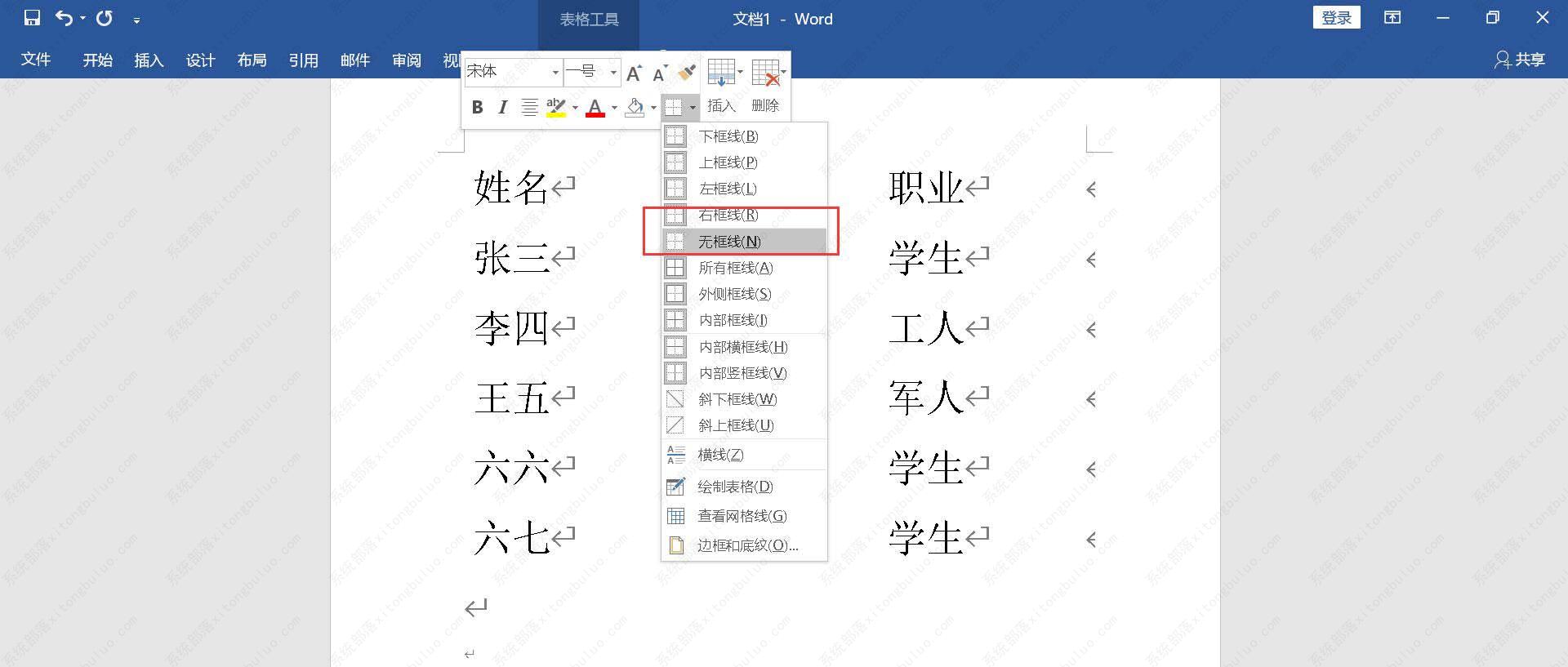Open the 布局 ribbon tab
1568x667 pixels.
(x=252, y=60)
